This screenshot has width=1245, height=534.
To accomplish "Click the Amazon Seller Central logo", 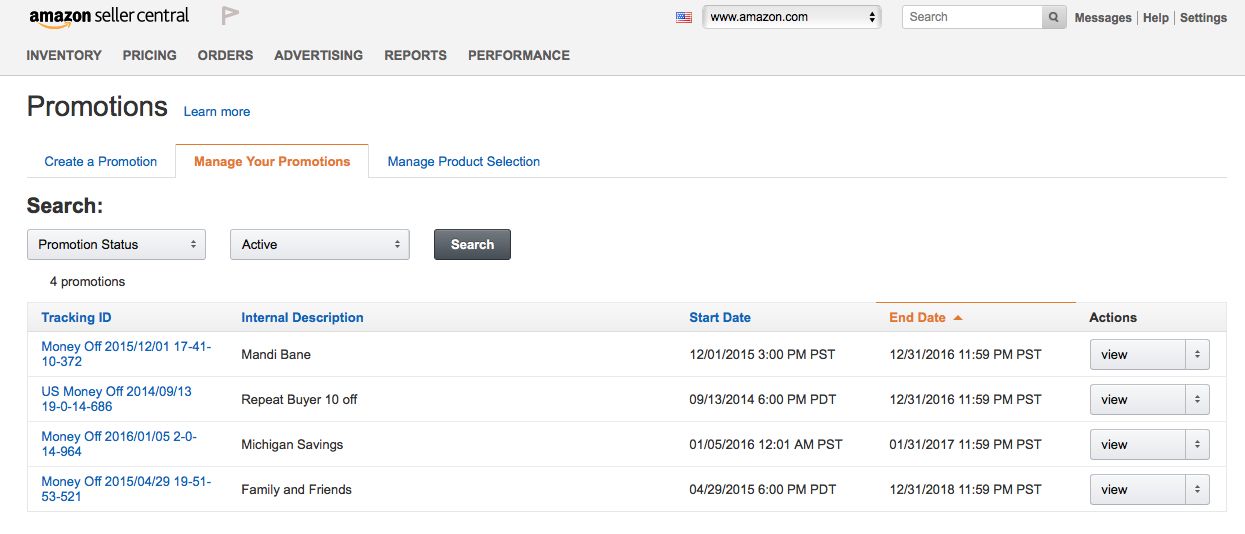I will coord(108,17).
